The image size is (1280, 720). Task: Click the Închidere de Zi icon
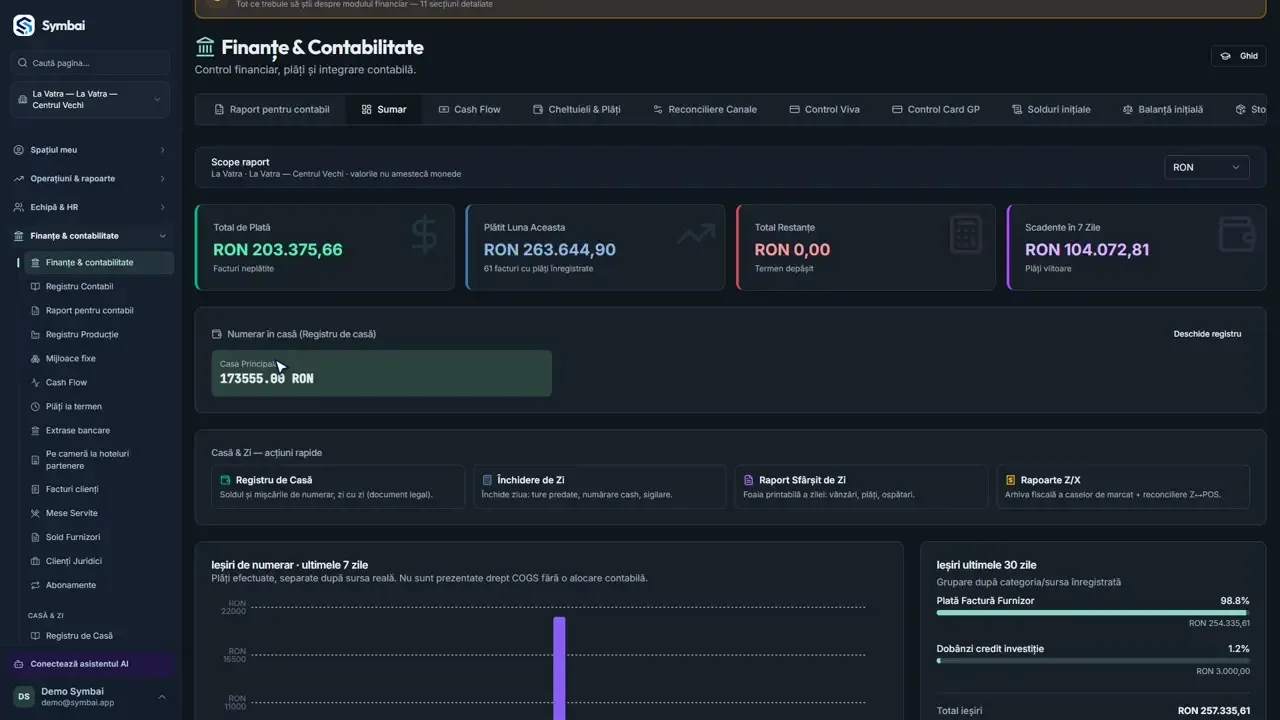pyautogui.click(x=487, y=480)
